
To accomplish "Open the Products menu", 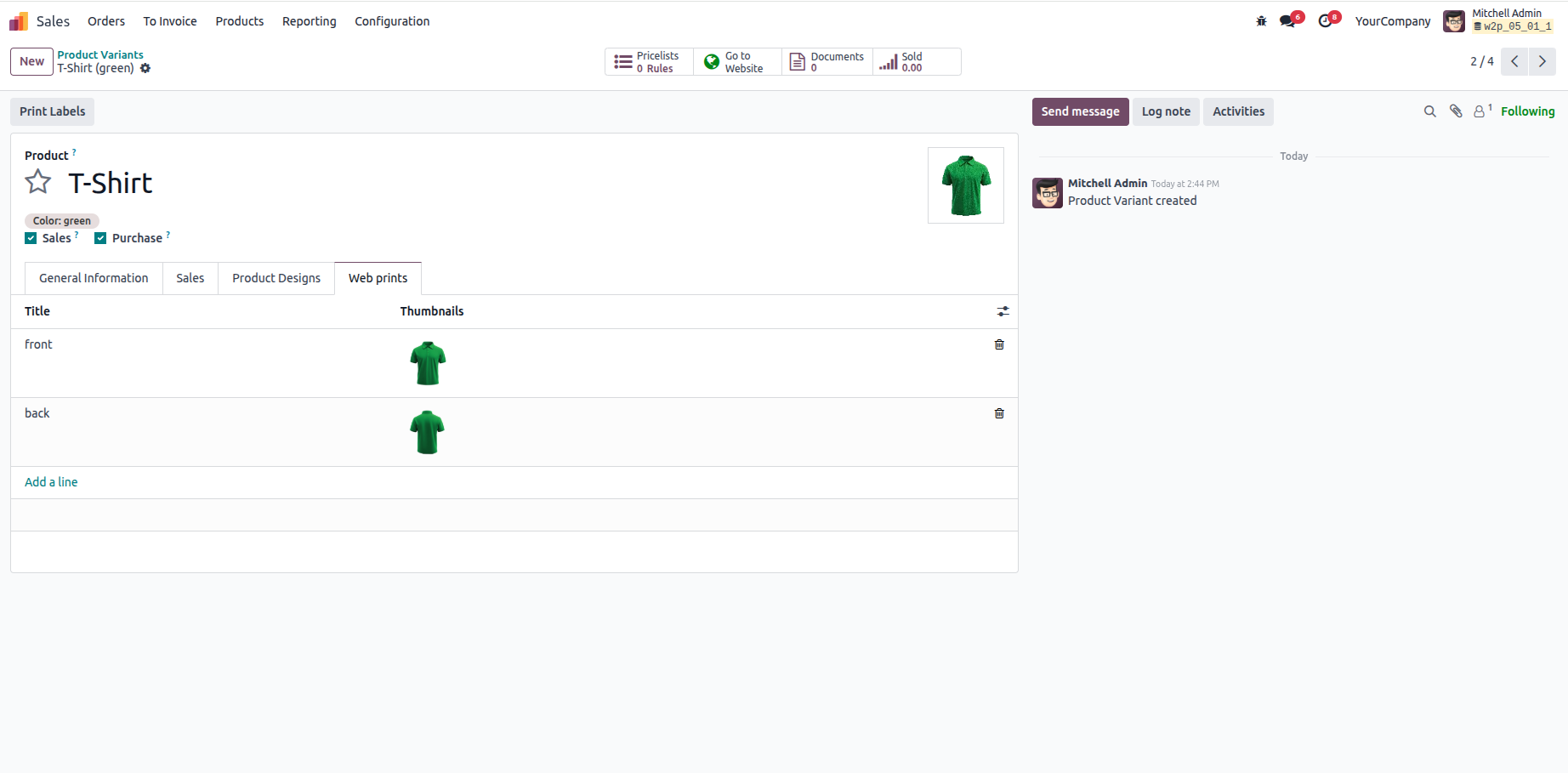I will tap(240, 21).
